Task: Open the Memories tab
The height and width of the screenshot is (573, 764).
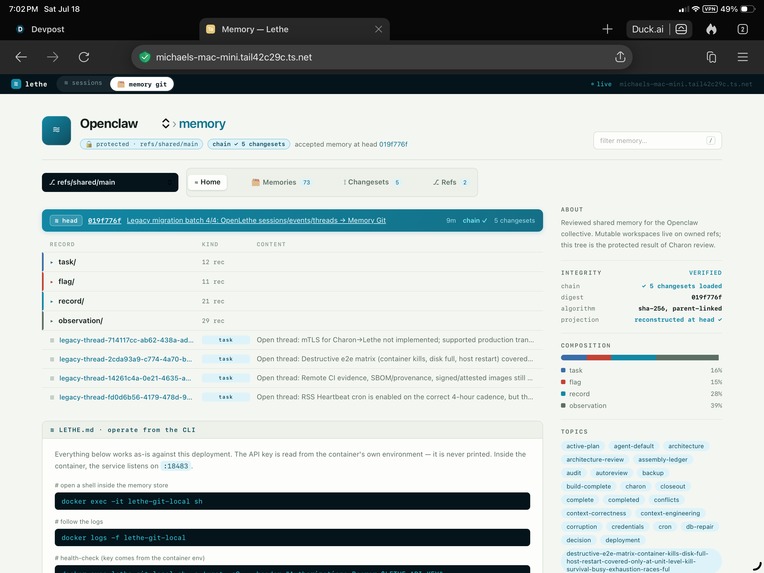Action: pos(281,182)
